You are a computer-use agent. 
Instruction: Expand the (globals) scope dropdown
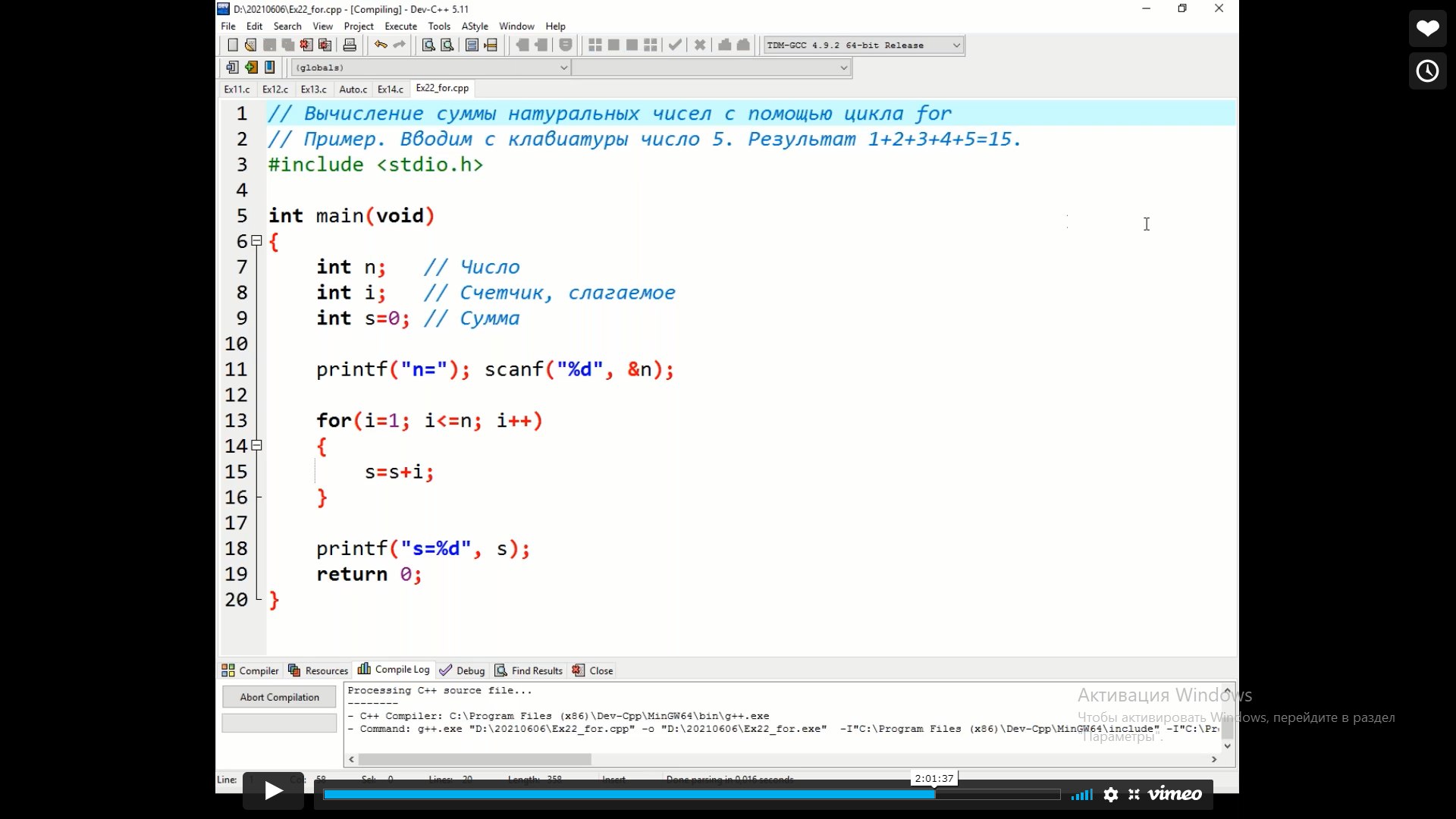pos(563,68)
